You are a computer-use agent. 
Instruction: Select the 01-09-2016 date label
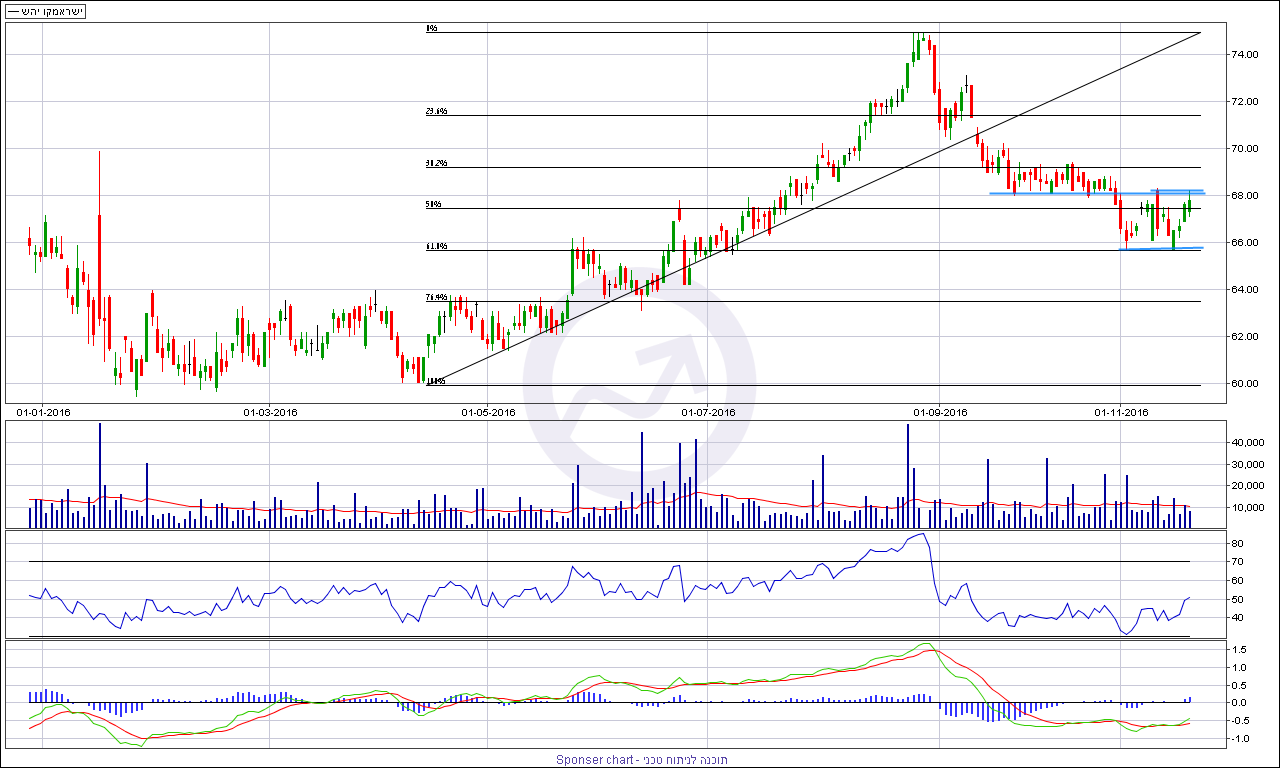click(940, 412)
